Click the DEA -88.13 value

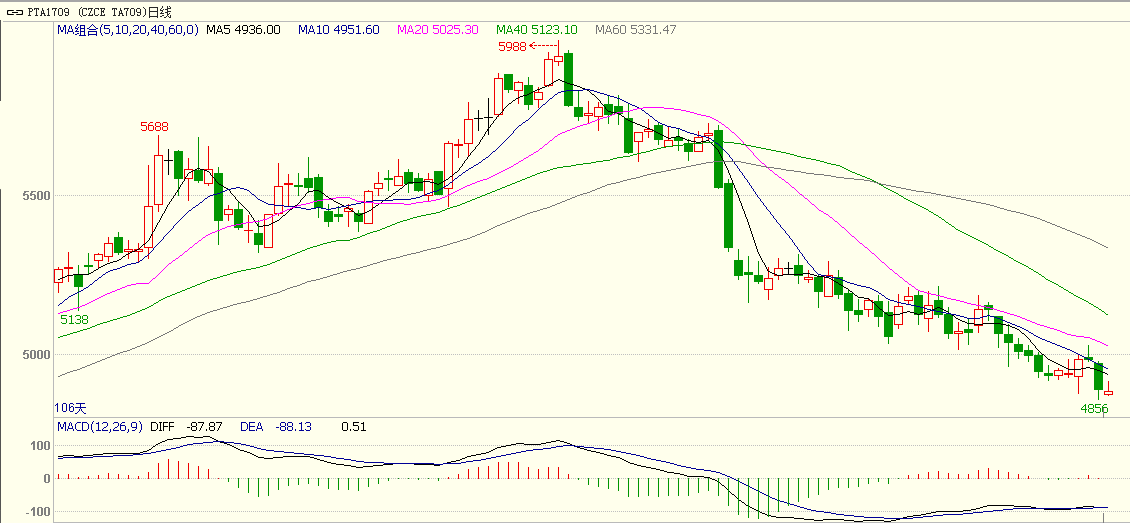(x=276, y=427)
